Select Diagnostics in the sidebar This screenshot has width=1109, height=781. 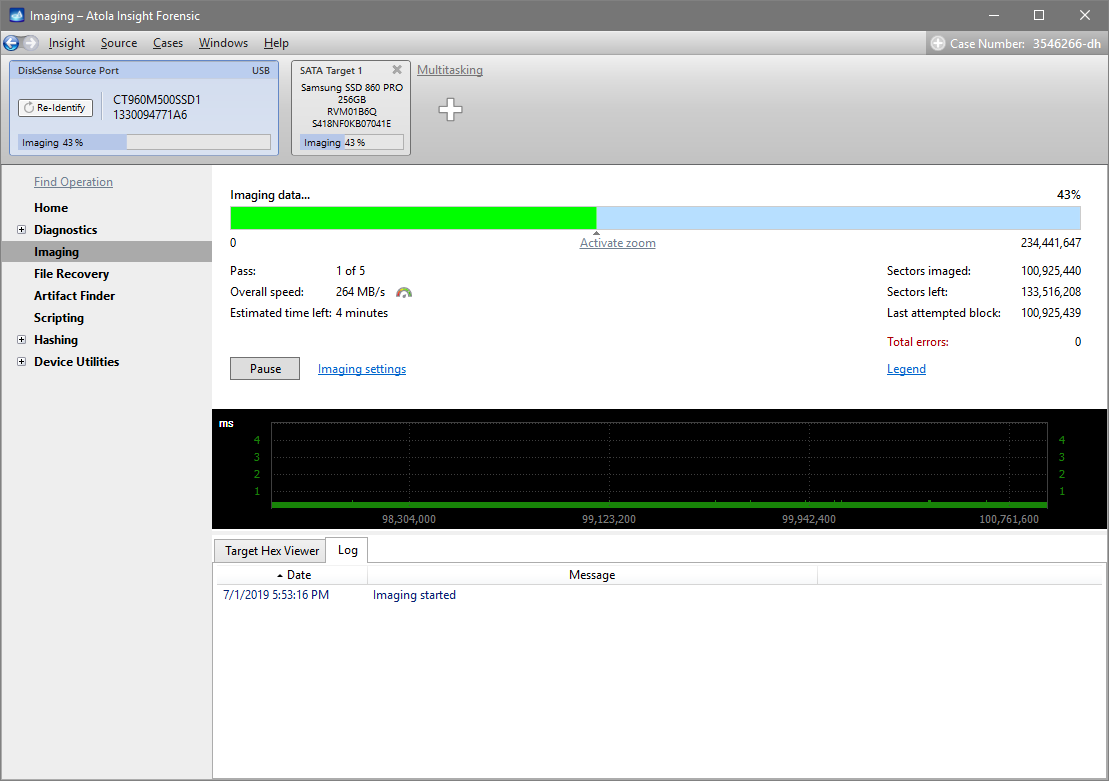pyautogui.click(x=66, y=229)
